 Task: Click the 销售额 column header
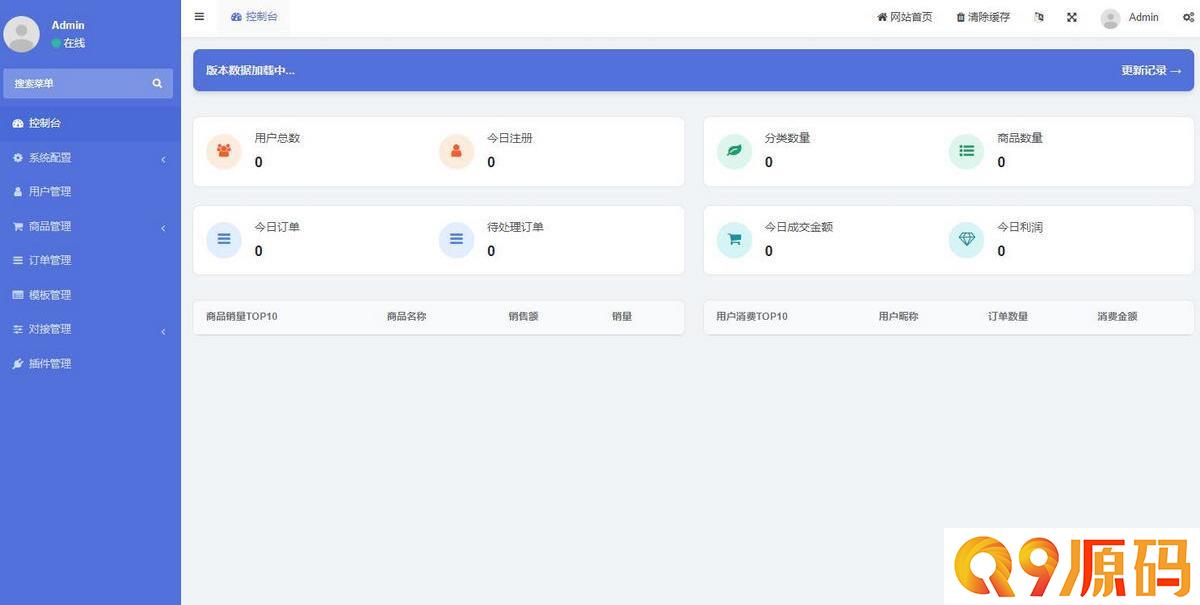pyautogui.click(x=523, y=317)
